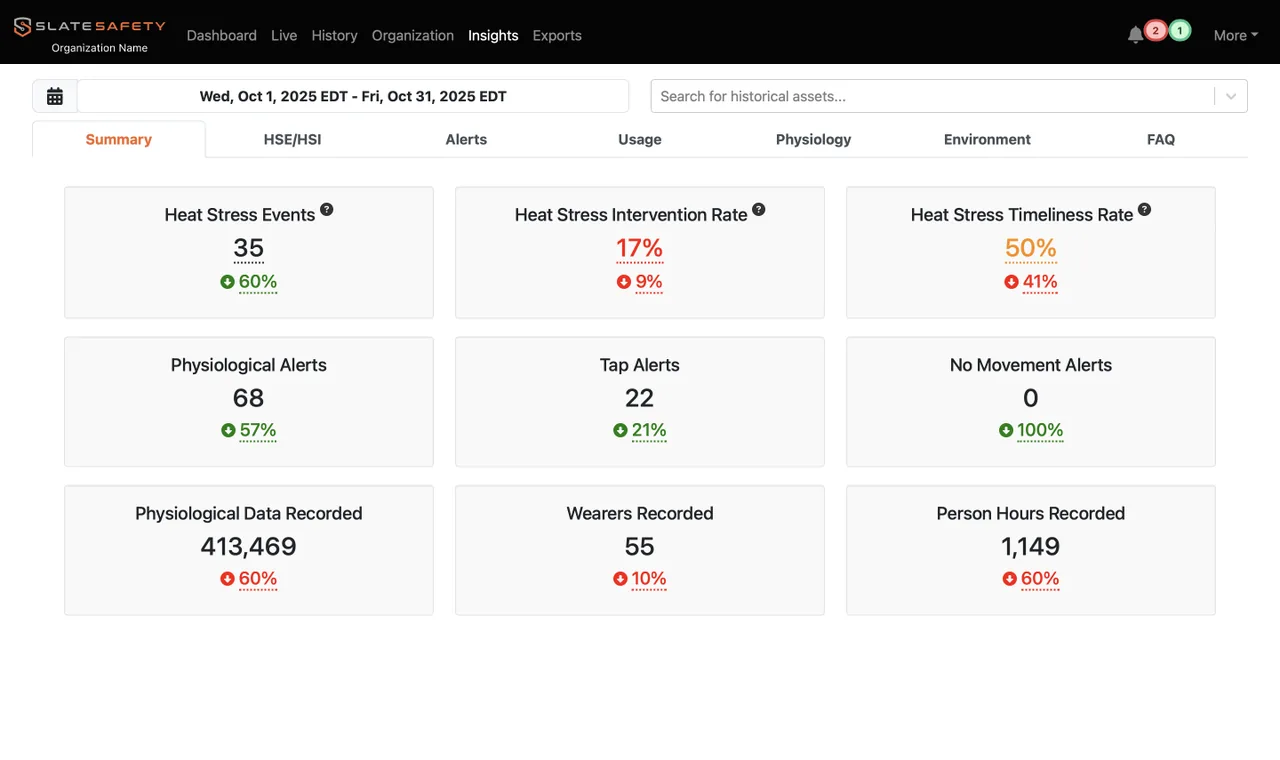
Task: Open the notifications bell icon
Action: pyautogui.click(x=1135, y=35)
